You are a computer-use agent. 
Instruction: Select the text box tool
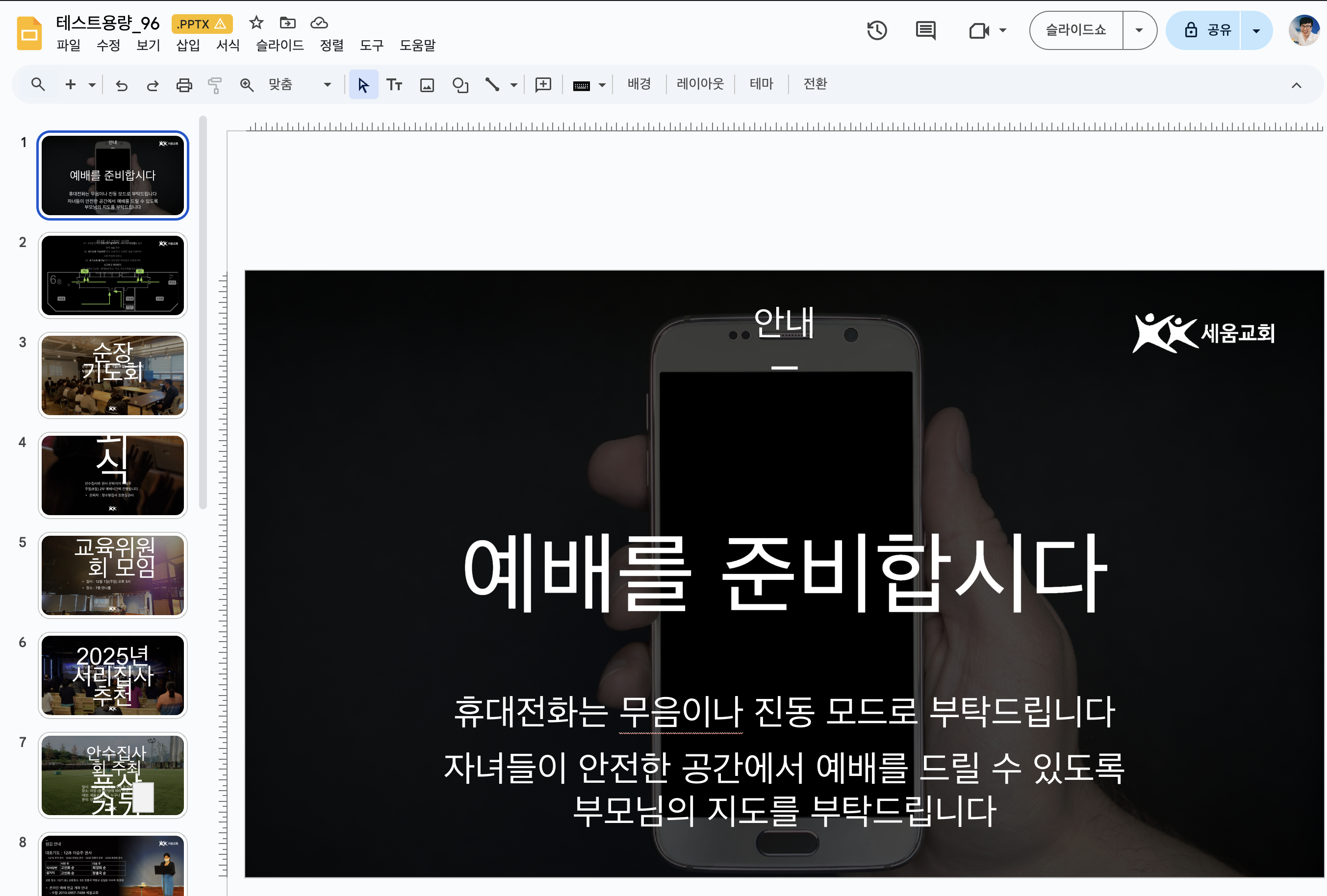point(394,85)
